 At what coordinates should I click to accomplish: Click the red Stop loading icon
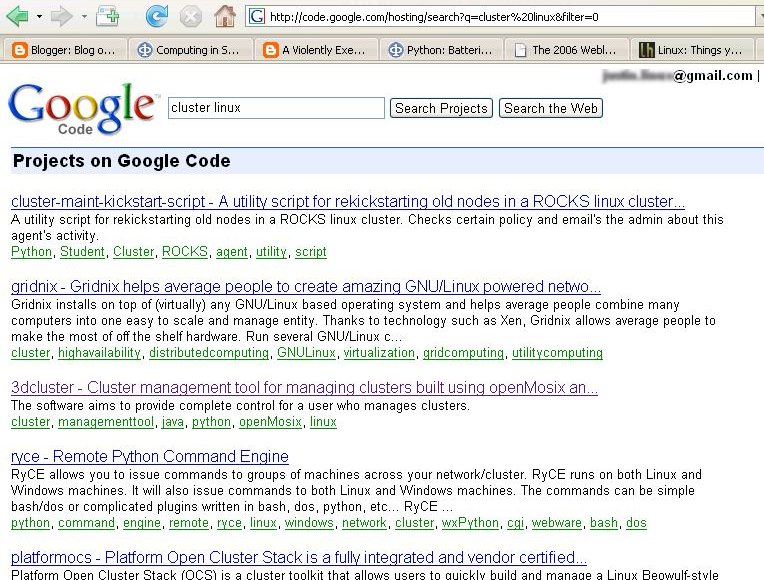190,16
